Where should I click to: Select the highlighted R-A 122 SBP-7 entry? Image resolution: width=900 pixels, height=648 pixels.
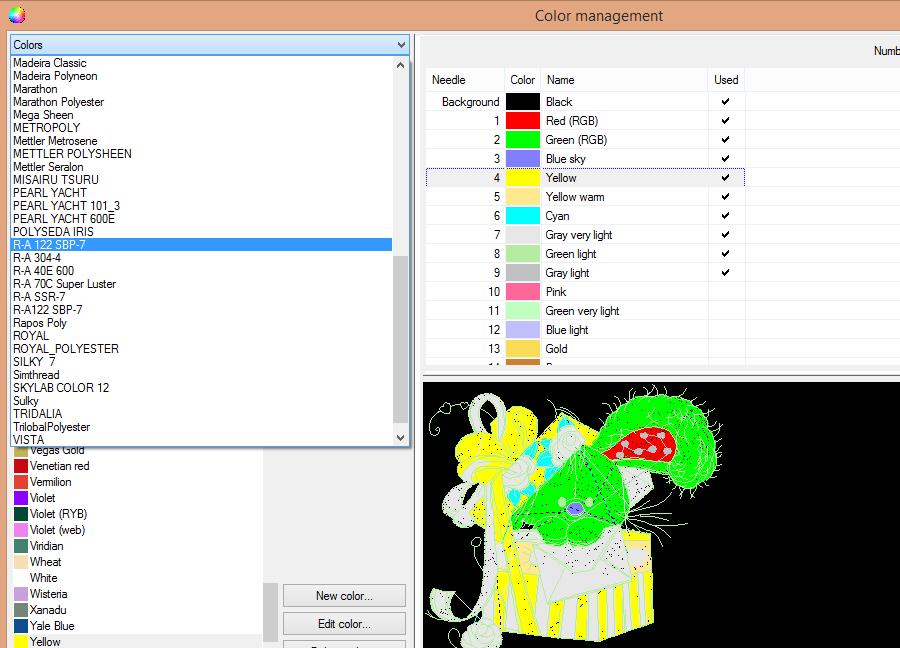coord(201,245)
